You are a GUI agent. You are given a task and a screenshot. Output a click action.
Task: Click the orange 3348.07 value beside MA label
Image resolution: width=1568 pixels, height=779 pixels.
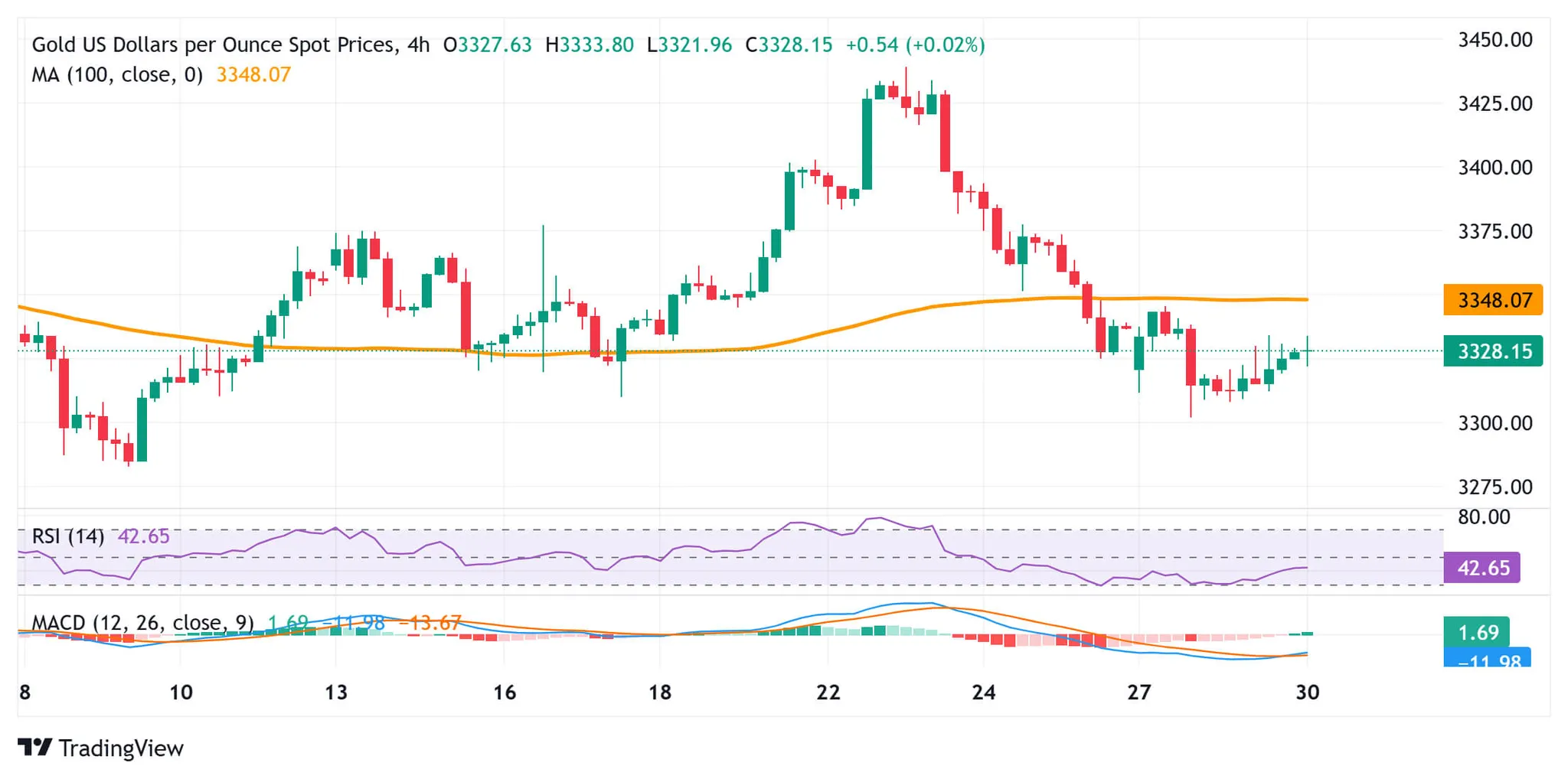coord(253,75)
